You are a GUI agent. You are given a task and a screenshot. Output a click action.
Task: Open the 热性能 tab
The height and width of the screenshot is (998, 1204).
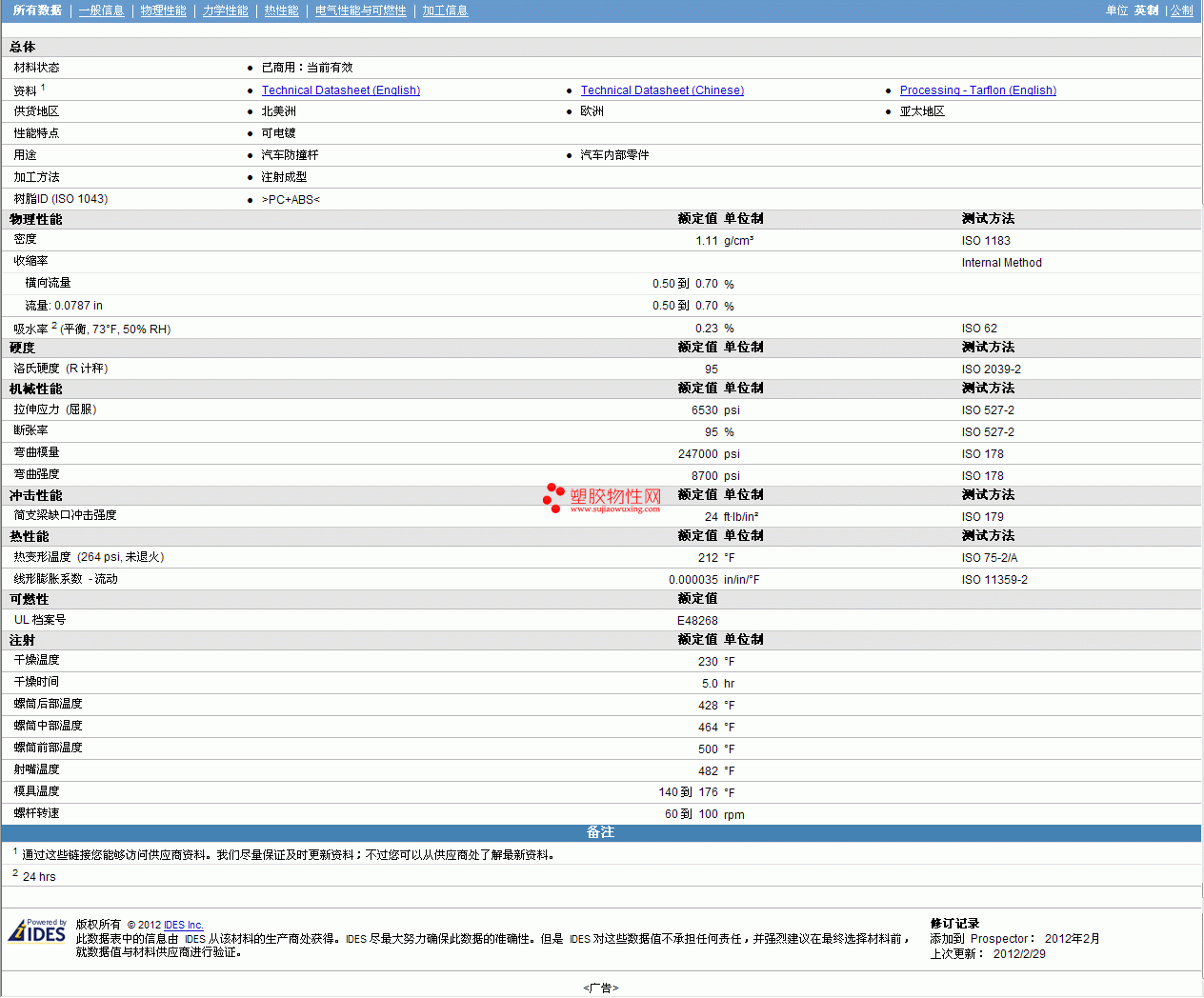[x=281, y=10]
